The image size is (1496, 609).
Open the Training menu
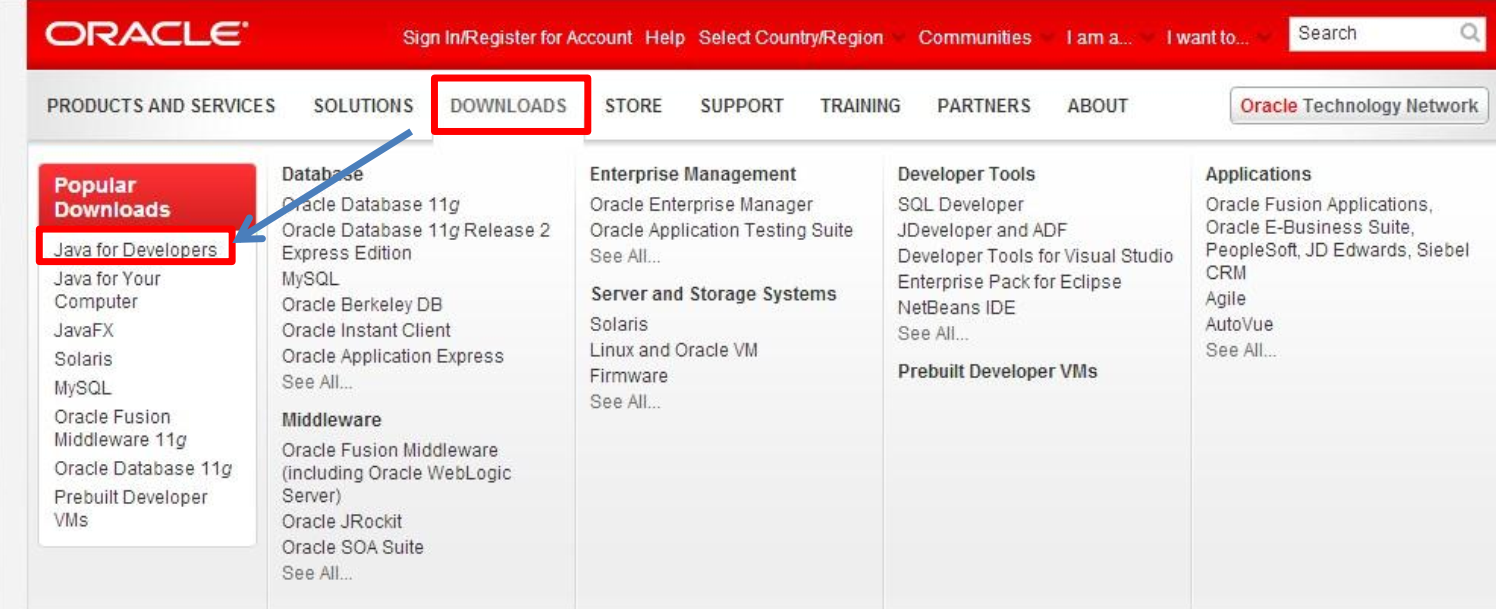(x=860, y=106)
